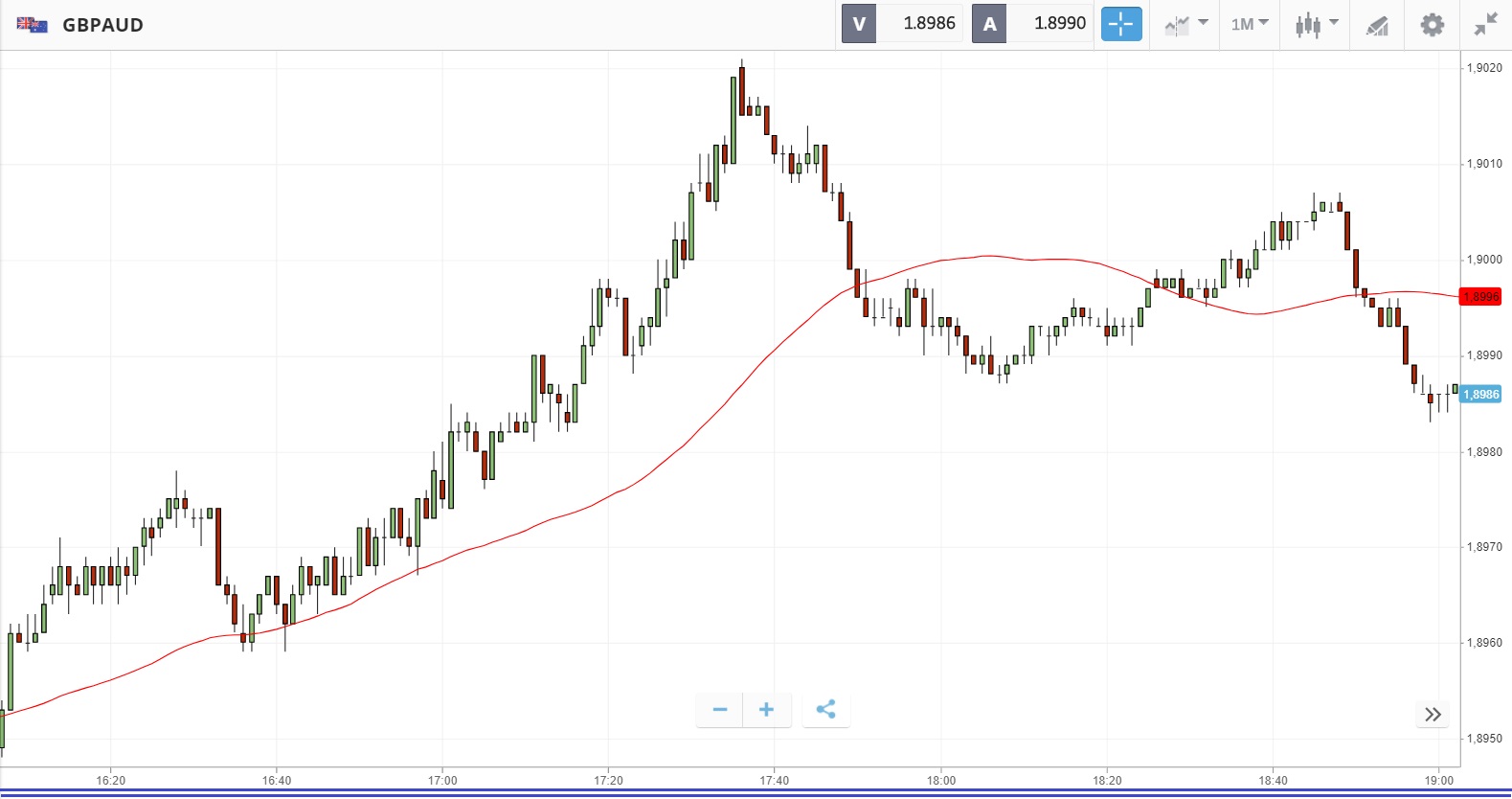Viewport: 1512px width, 799px height.
Task: Click the 1,8990 price axis label
Action: tap(1484, 355)
